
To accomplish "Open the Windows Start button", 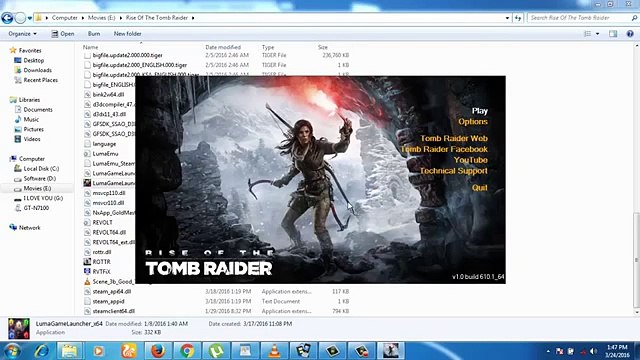I will (x=13, y=351).
